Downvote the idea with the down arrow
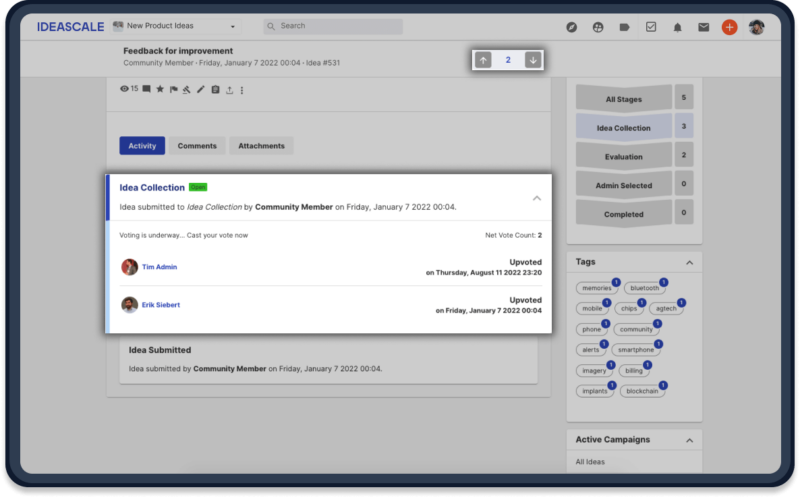Viewport: 800px width, 498px height. coord(533,60)
